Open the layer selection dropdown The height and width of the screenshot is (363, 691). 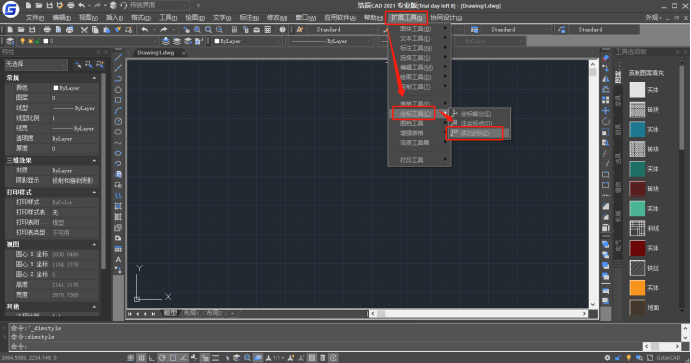point(88,41)
